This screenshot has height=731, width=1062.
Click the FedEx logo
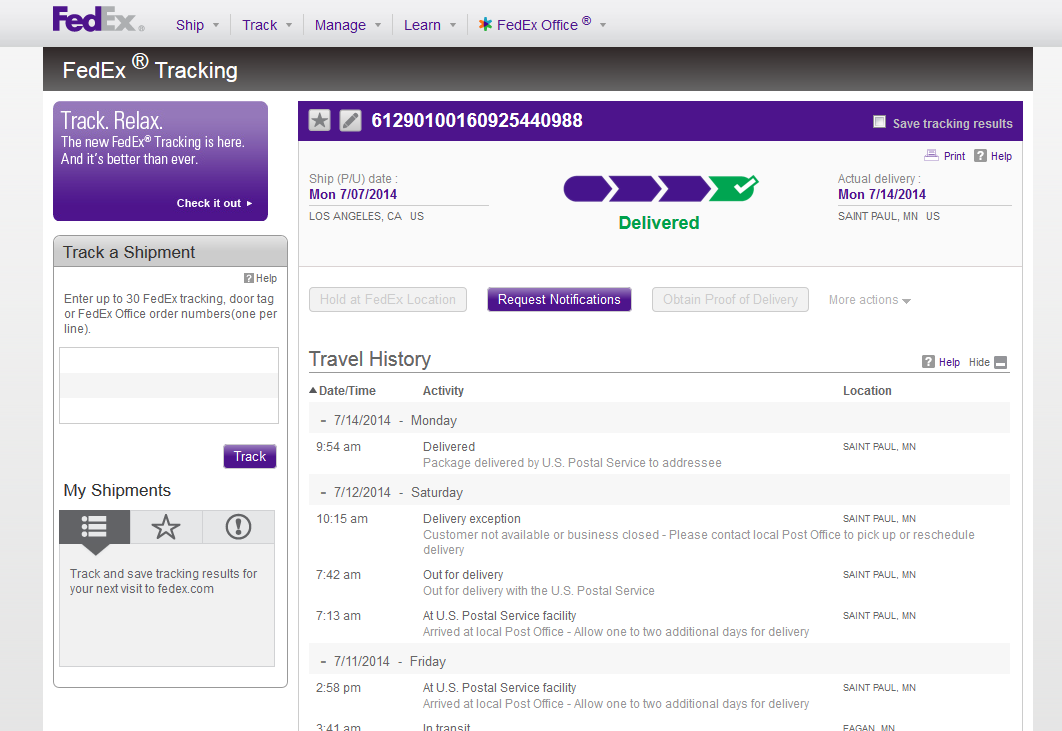tap(98, 20)
